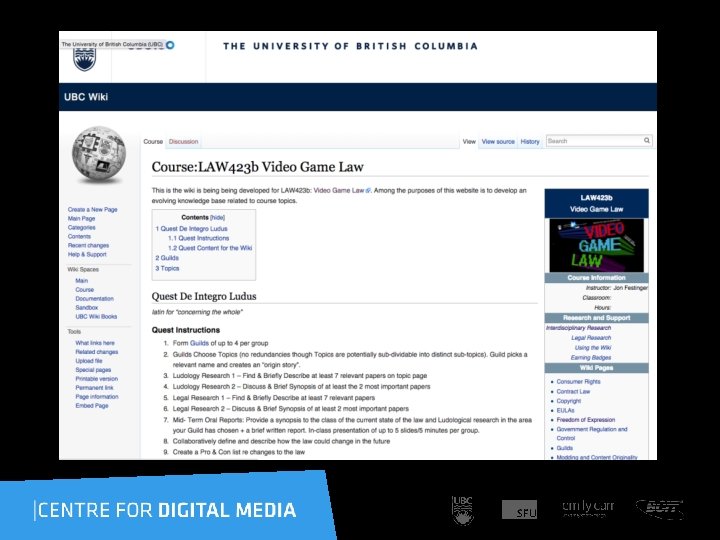The image size is (720, 540).
Task: Click What links here
Action: [x=95, y=343]
